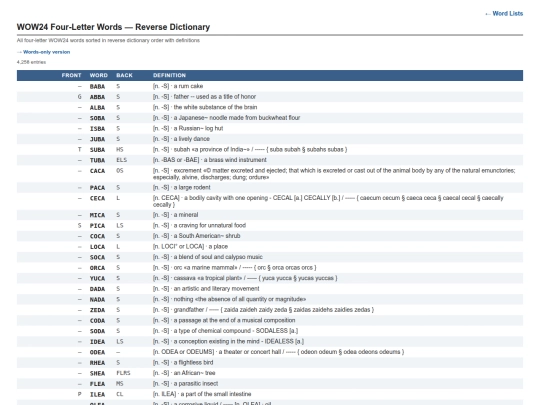Click the definition 'a large rodent'
Viewport: 540px width, 405px height.
192,187
